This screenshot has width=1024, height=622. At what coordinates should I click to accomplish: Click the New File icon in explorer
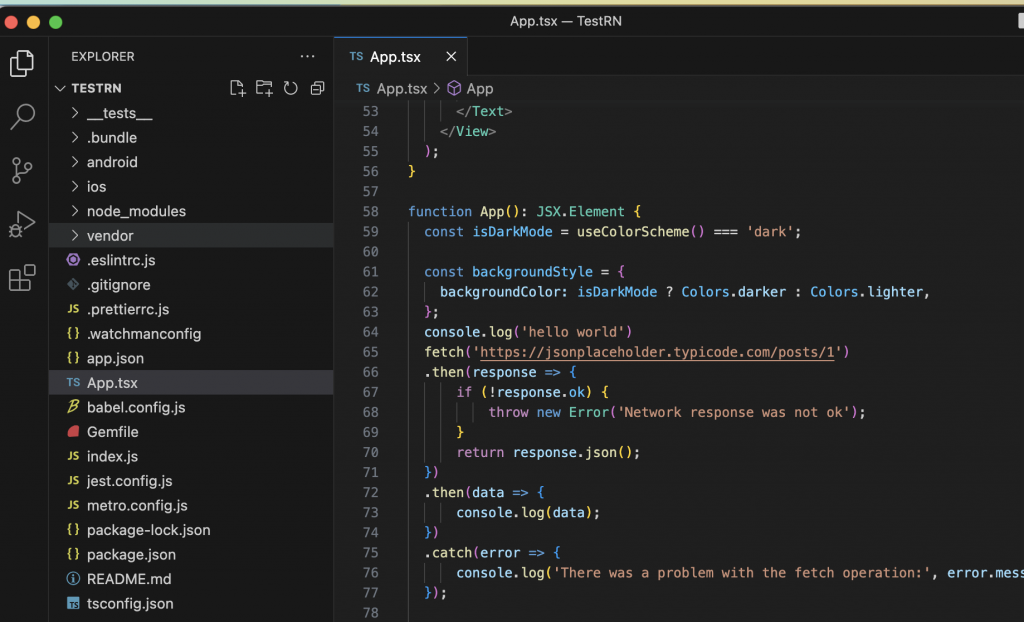tap(238, 88)
